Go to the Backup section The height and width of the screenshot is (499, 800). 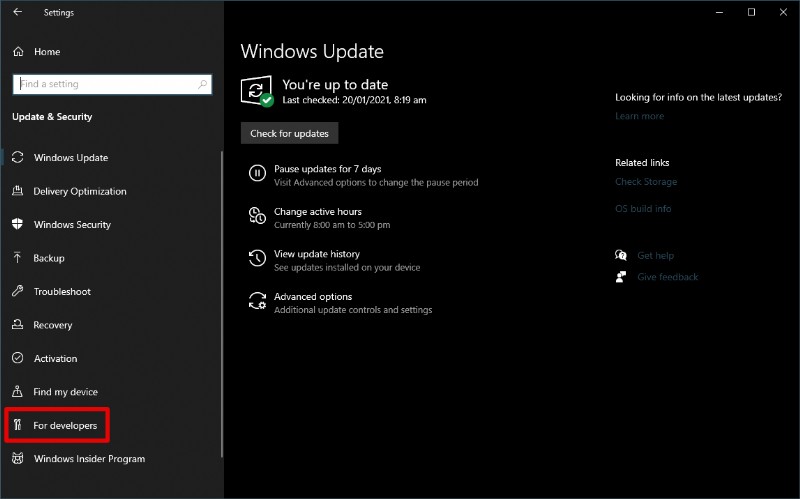pos(49,258)
